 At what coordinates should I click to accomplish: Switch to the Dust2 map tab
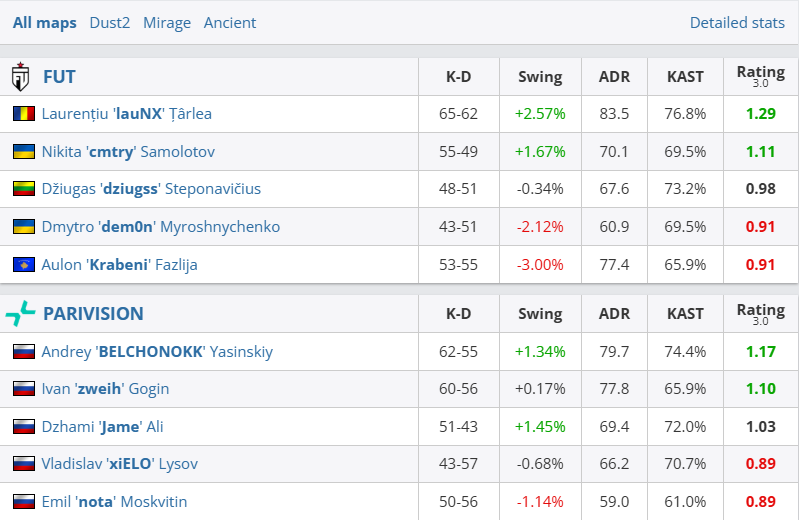pos(109,22)
